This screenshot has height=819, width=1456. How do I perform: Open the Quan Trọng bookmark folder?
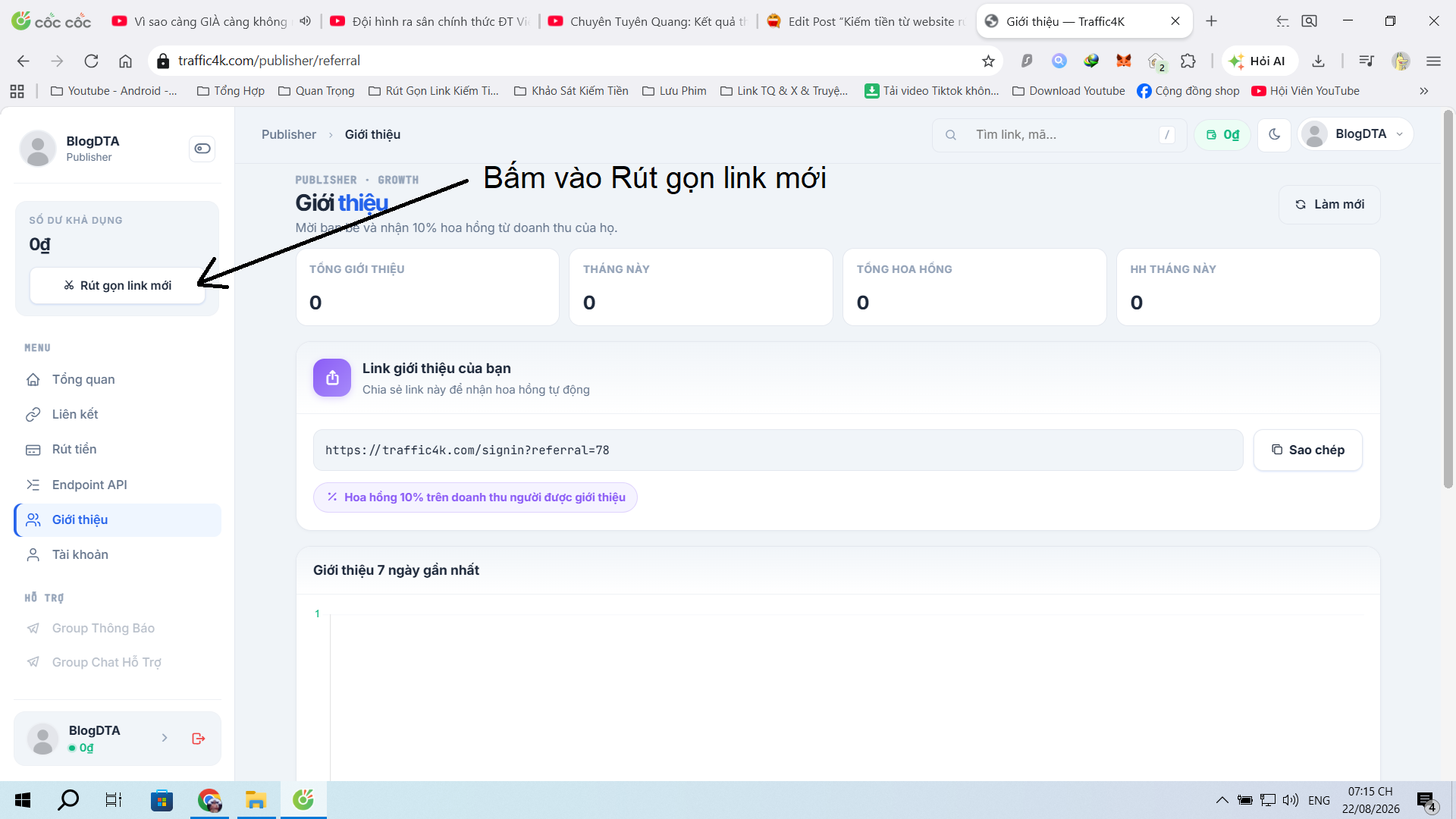(x=316, y=91)
